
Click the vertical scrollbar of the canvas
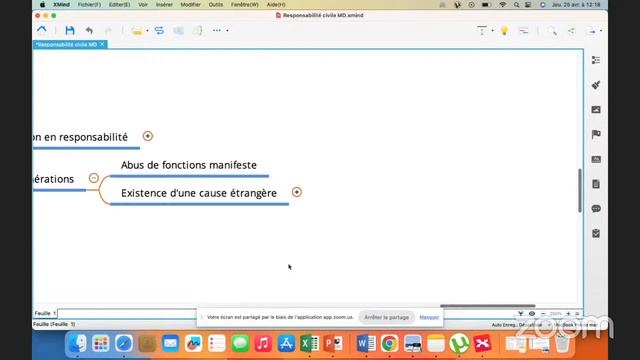580,190
